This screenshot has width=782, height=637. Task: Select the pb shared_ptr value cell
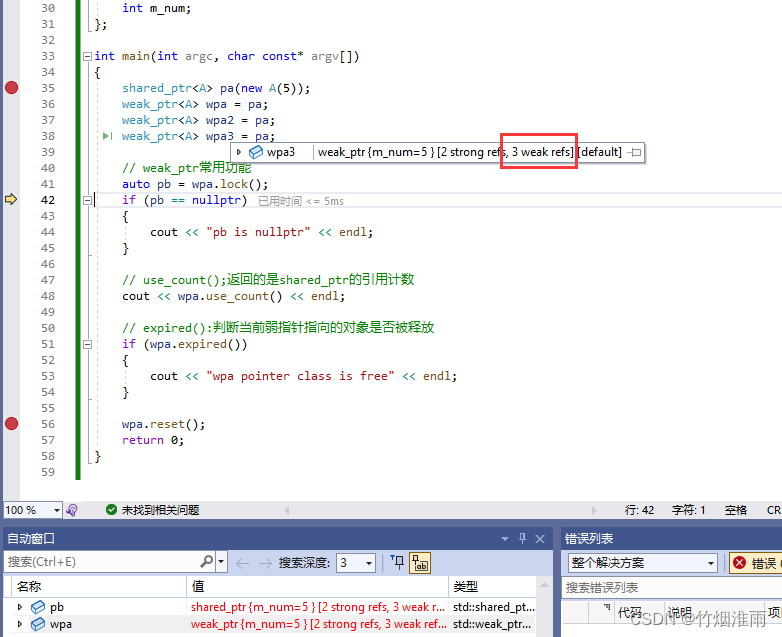318,607
